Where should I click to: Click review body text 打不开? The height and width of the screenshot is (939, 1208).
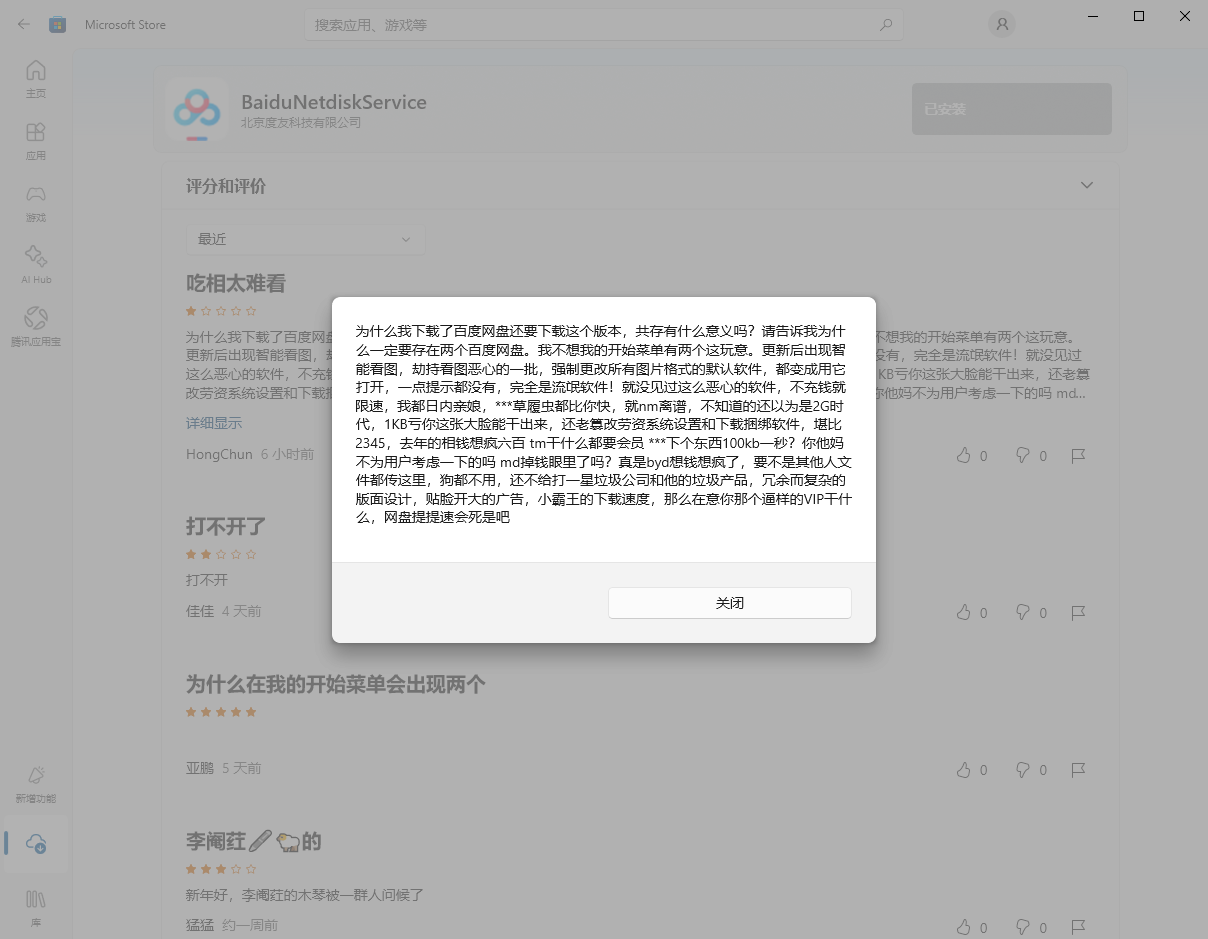coord(207,580)
